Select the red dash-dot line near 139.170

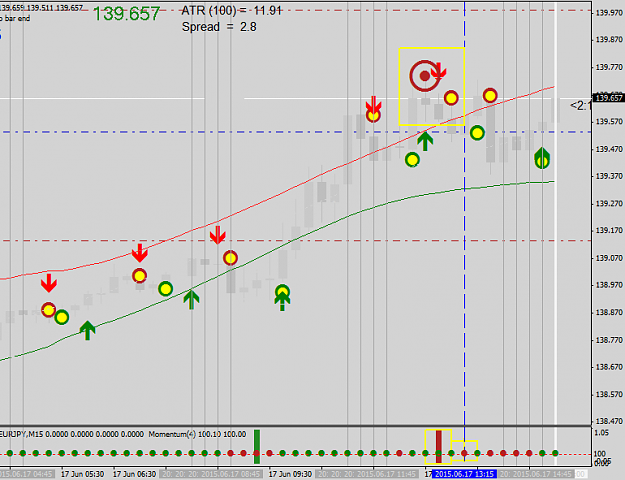click(x=296, y=240)
